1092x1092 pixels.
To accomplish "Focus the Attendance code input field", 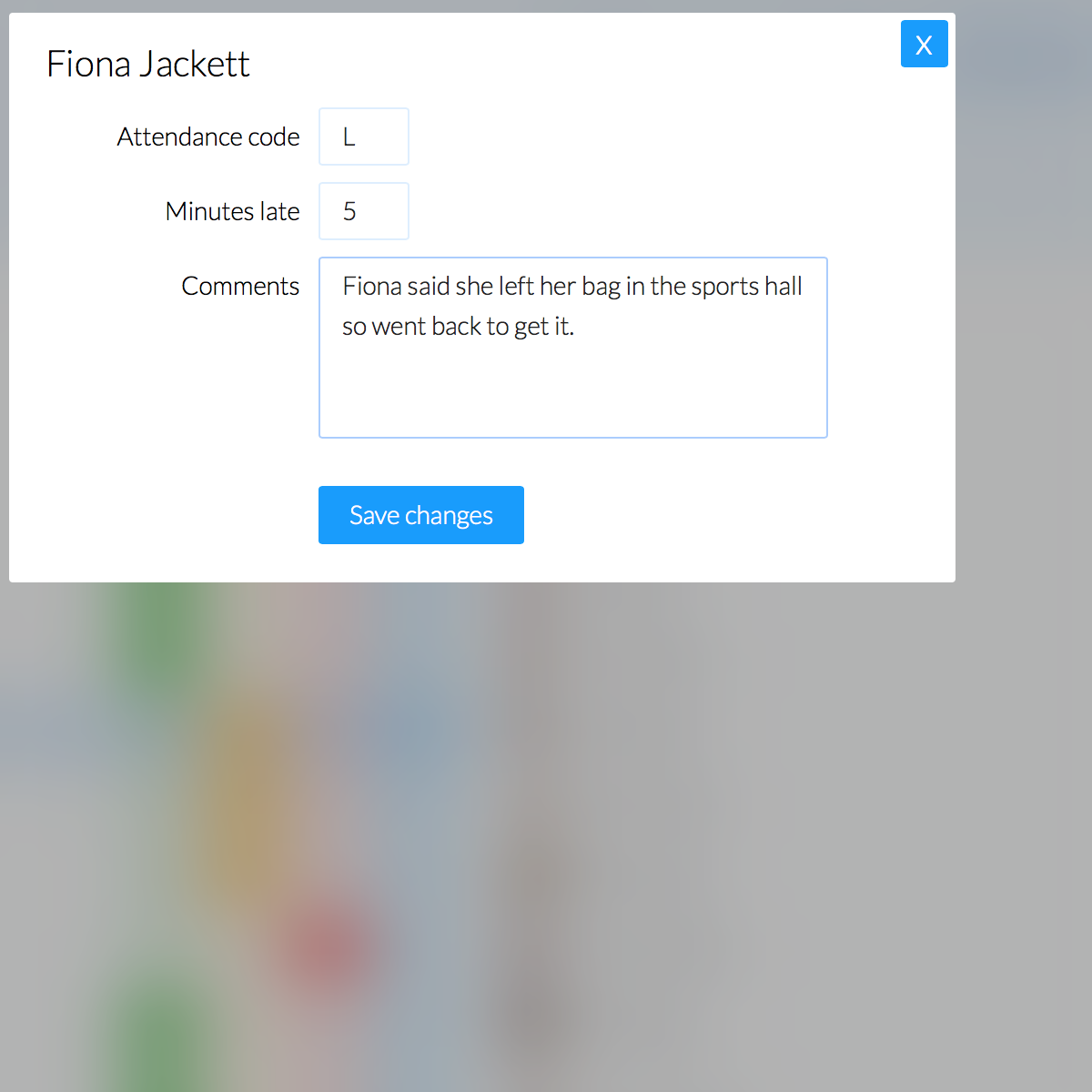I will [x=364, y=136].
